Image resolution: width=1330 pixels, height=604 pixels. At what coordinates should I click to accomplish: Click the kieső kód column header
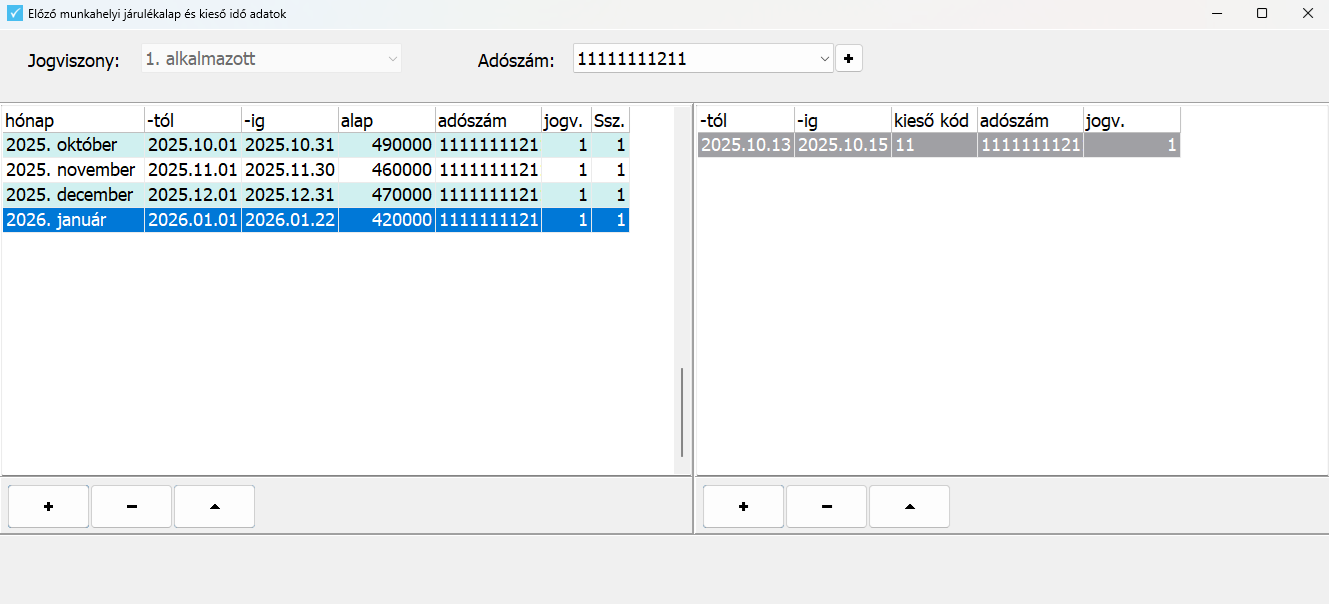[x=933, y=120]
